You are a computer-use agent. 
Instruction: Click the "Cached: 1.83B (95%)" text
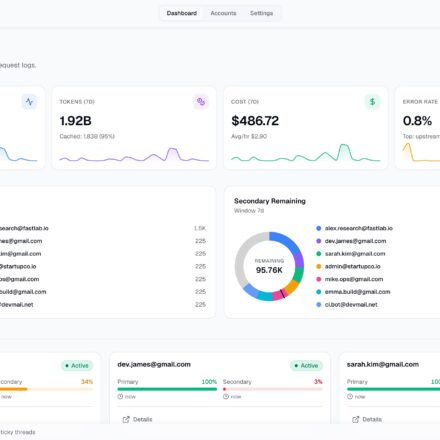coord(87,136)
